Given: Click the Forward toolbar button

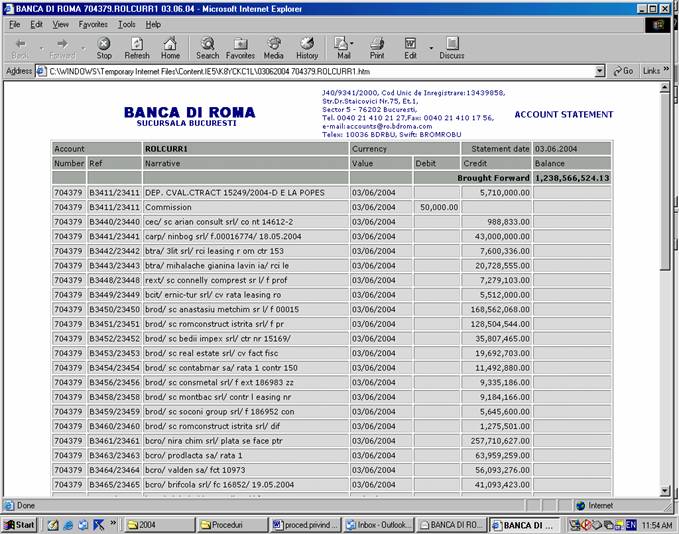Looking at the screenshot, I should 62,48.
